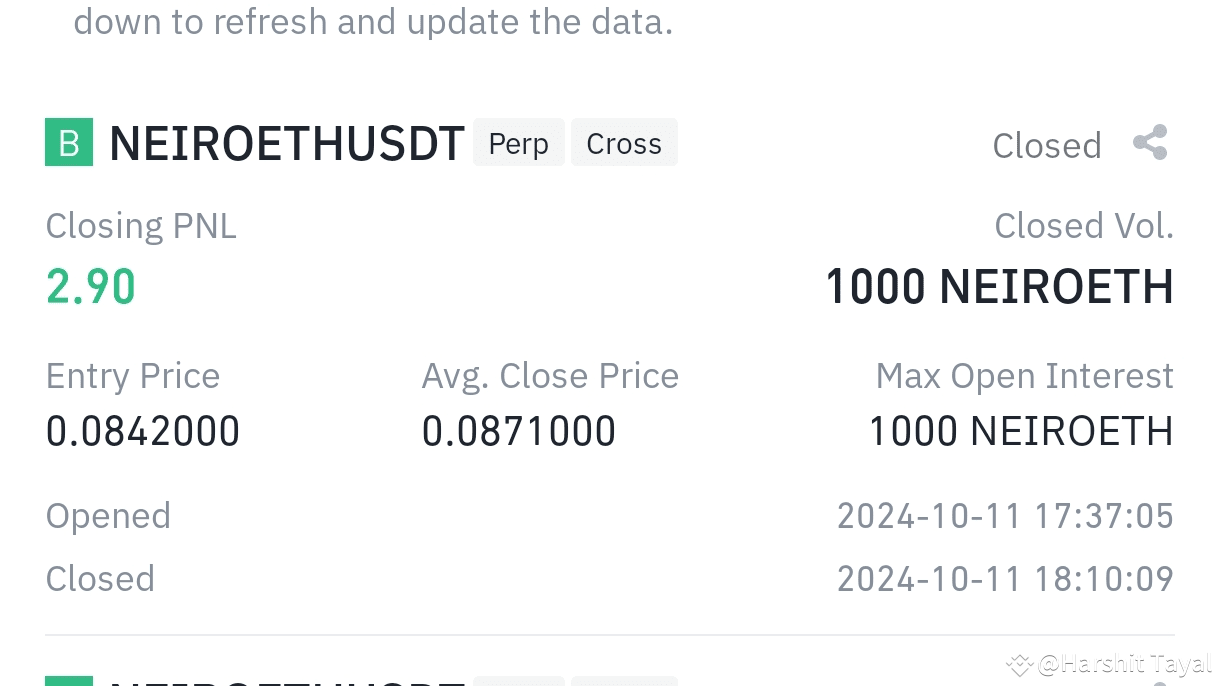Select the NEIROETHUSDT pair title

coord(287,142)
